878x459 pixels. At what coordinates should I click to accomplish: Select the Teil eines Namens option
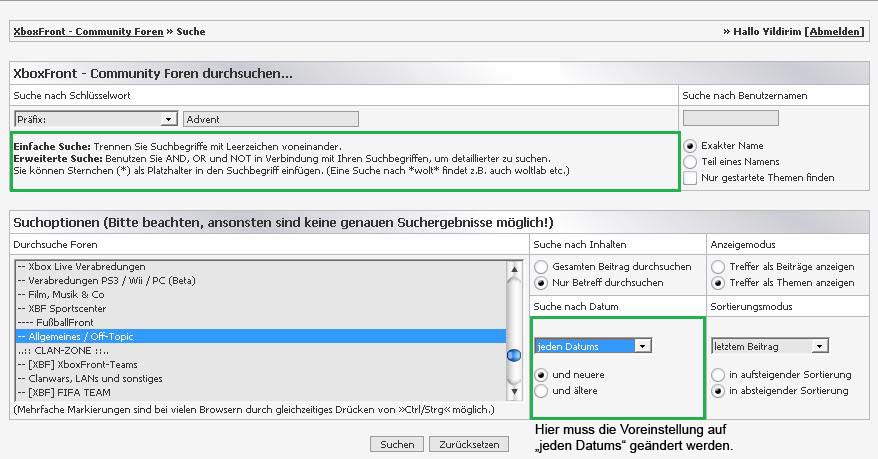pyautogui.click(x=690, y=161)
